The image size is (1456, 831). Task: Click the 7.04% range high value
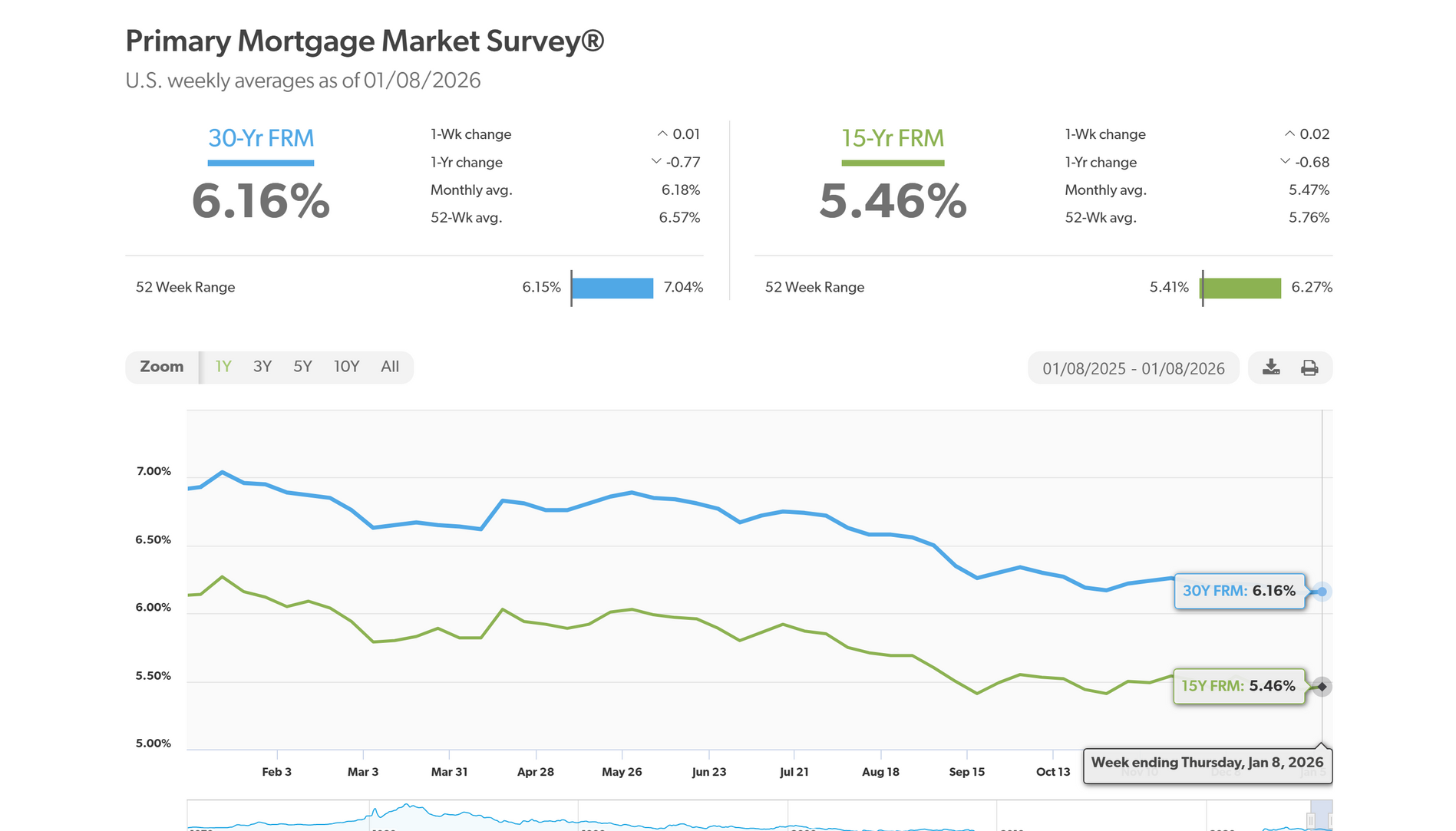(684, 287)
